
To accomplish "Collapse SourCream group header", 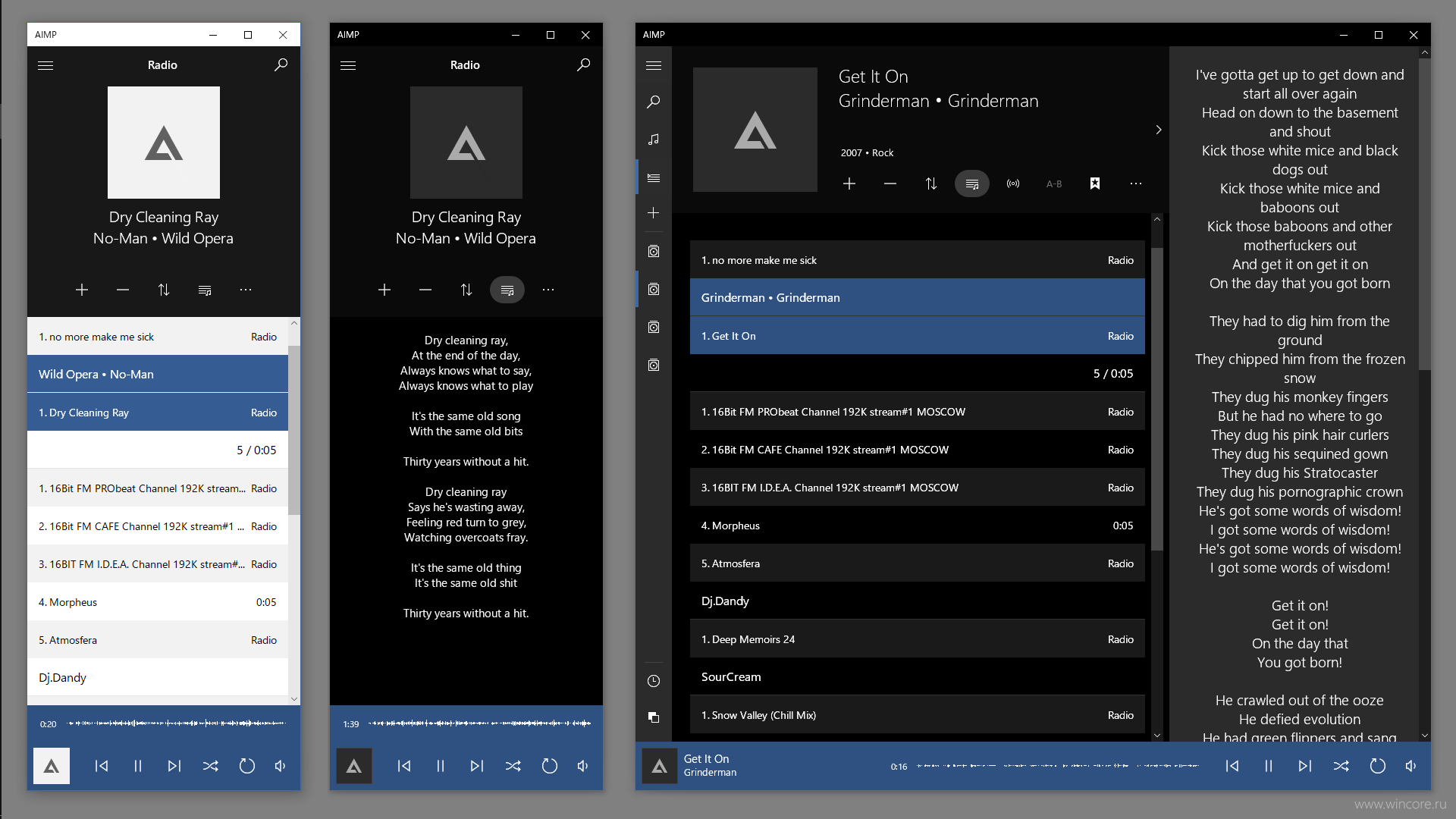I will 918,676.
